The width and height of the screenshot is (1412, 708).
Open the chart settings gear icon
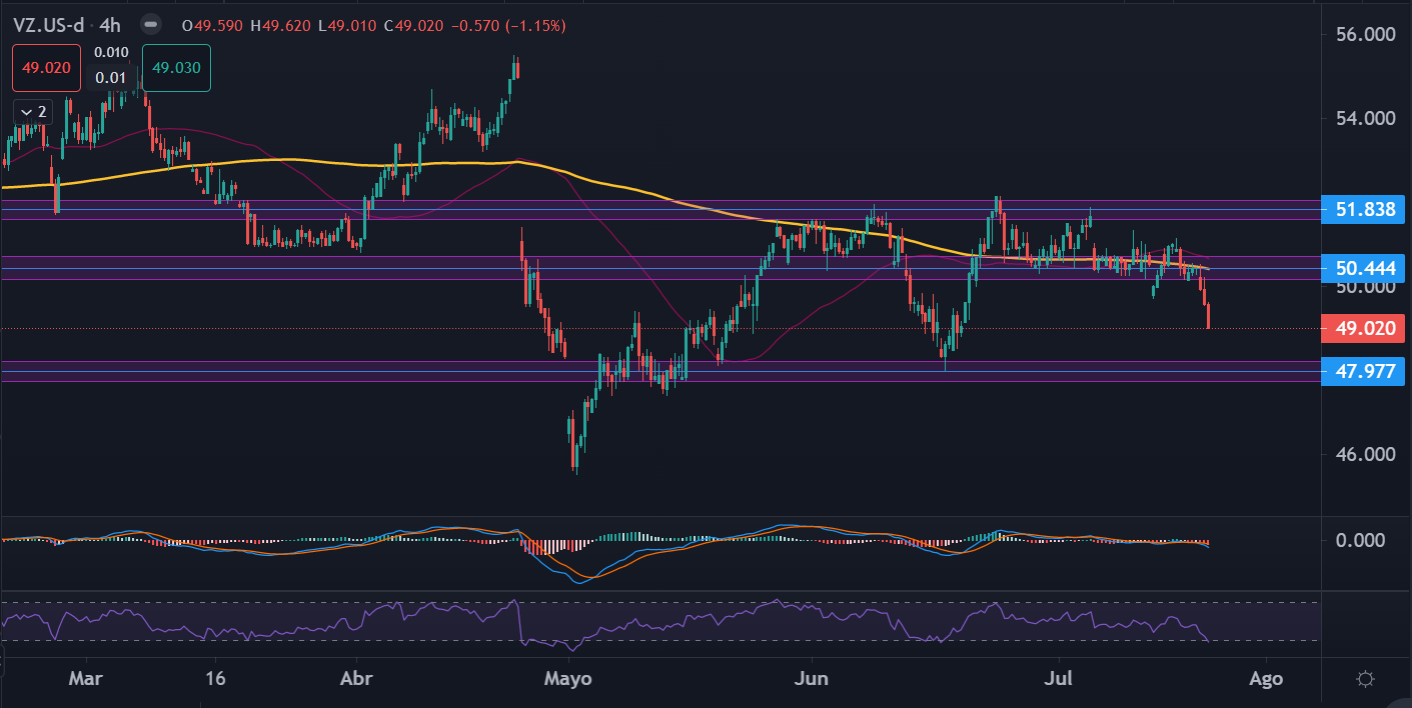(x=1365, y=679)
